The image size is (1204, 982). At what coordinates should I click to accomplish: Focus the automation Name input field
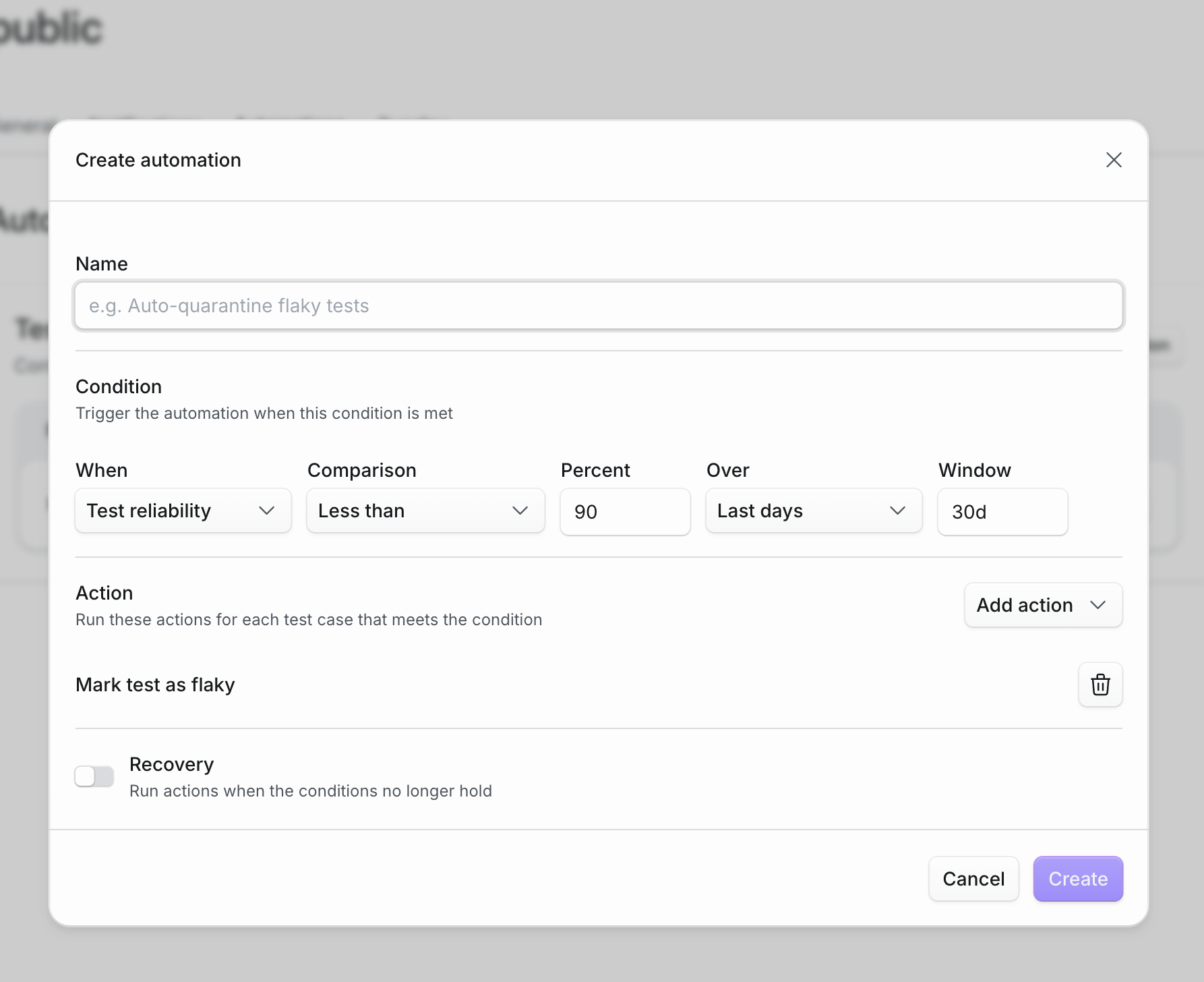(599, 306)
